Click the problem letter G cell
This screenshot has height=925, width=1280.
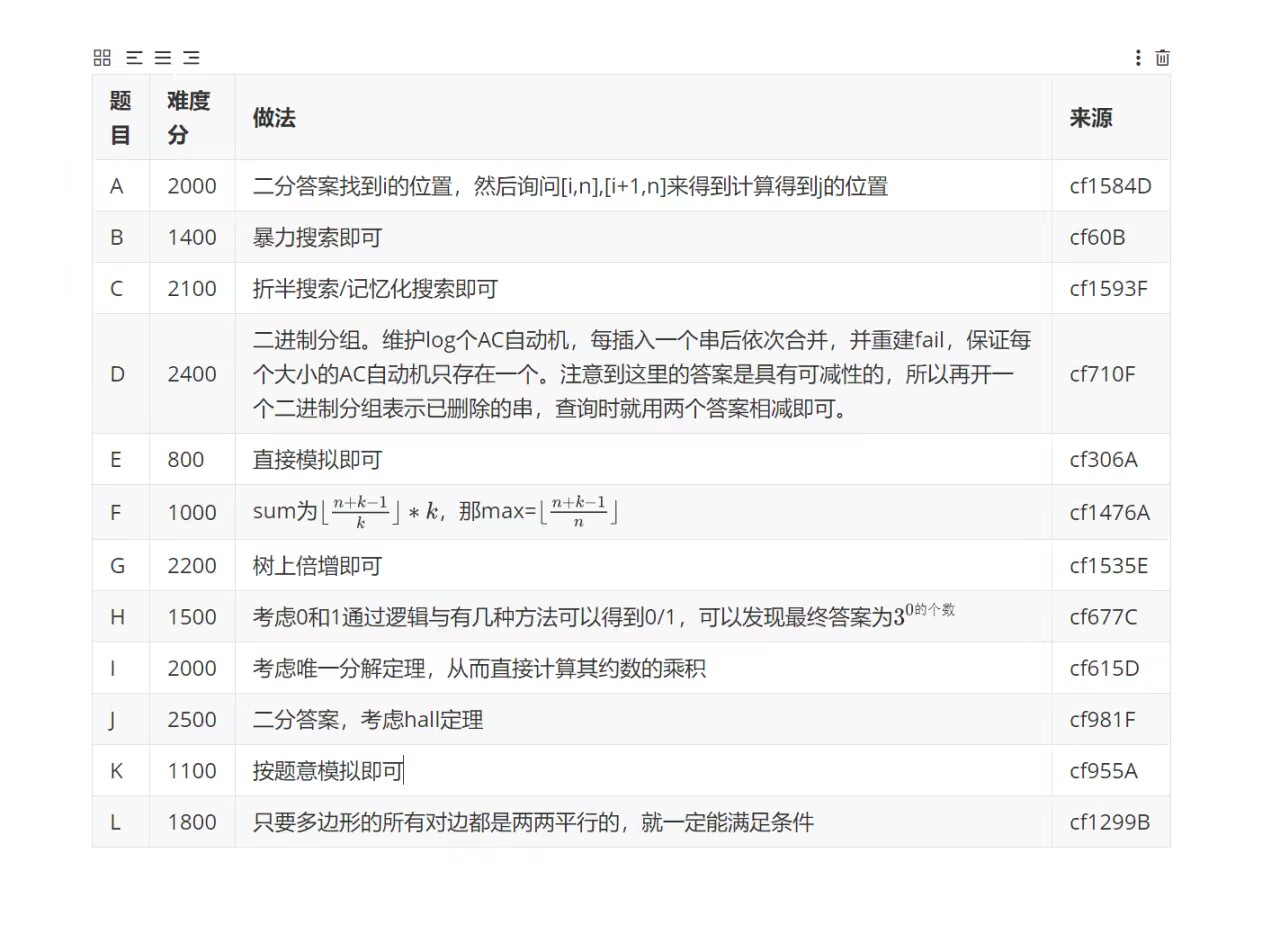[x=121, y=566]
